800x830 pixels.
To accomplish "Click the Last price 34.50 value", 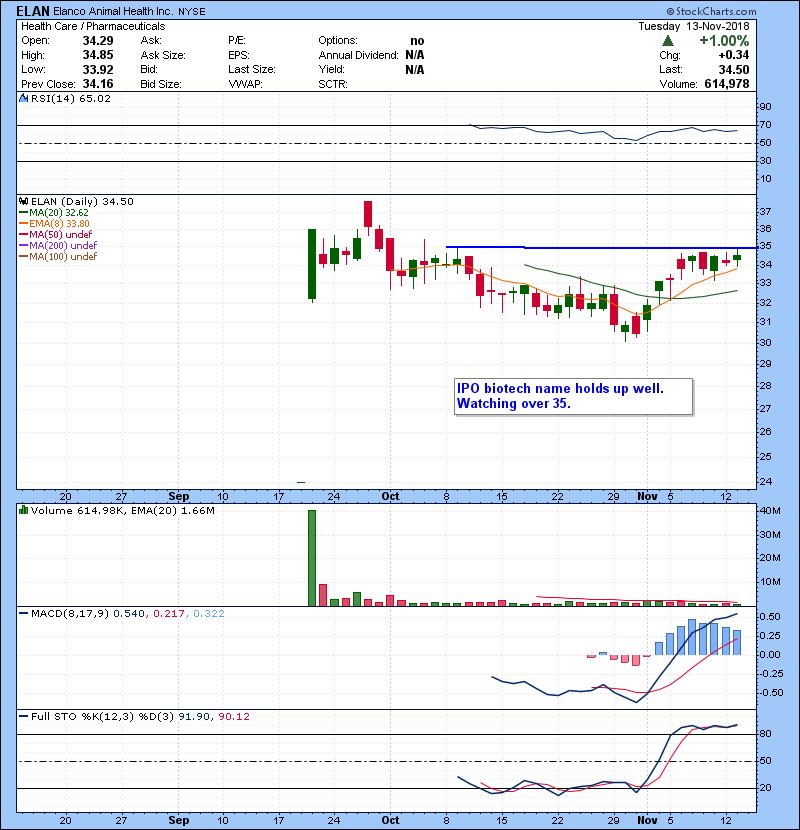I will [734, 70].
